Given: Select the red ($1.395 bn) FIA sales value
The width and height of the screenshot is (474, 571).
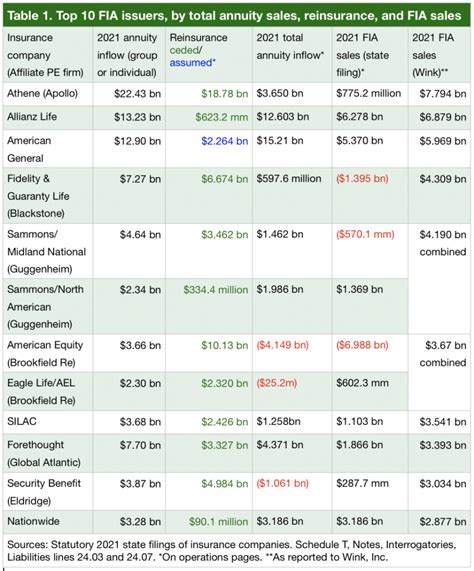Looking at the screenshot, I should [x=362, y=179].
